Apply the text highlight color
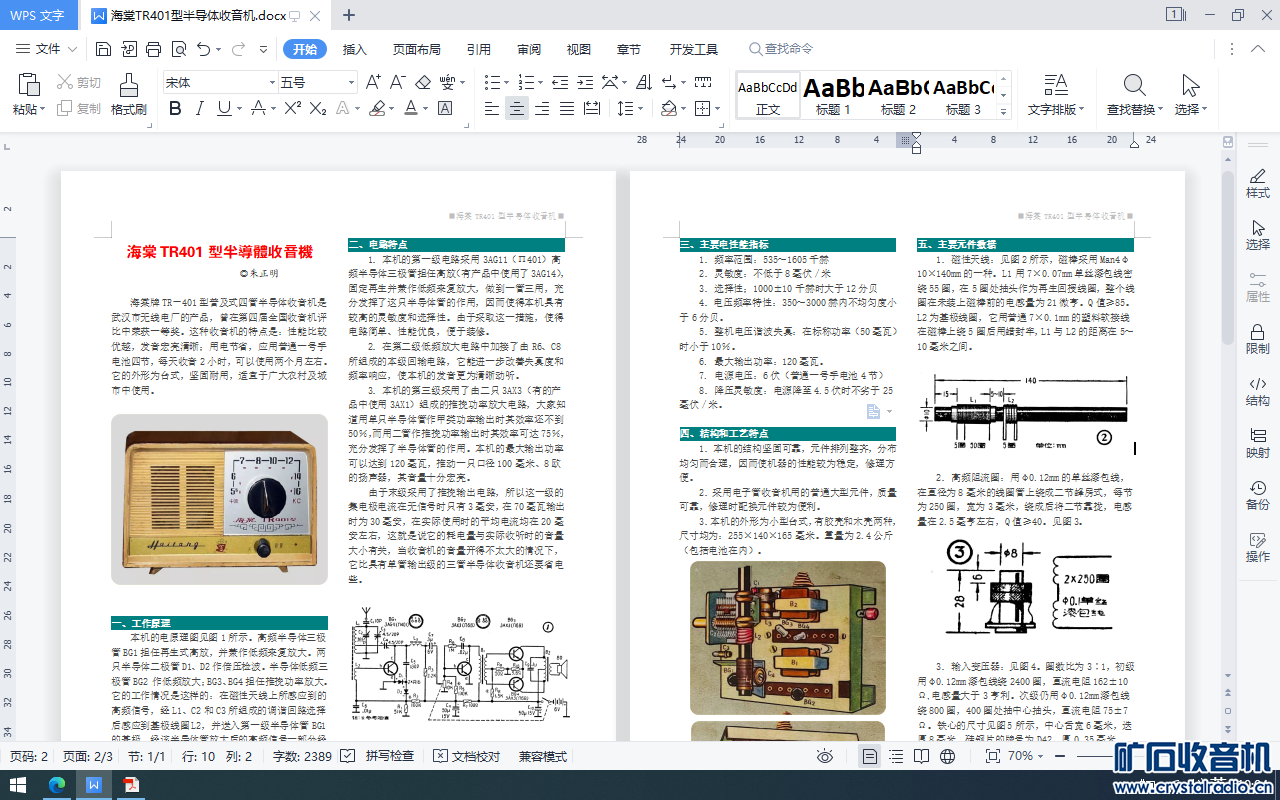The width and height of the screenshot is (1280, 800). pos(377,108)
